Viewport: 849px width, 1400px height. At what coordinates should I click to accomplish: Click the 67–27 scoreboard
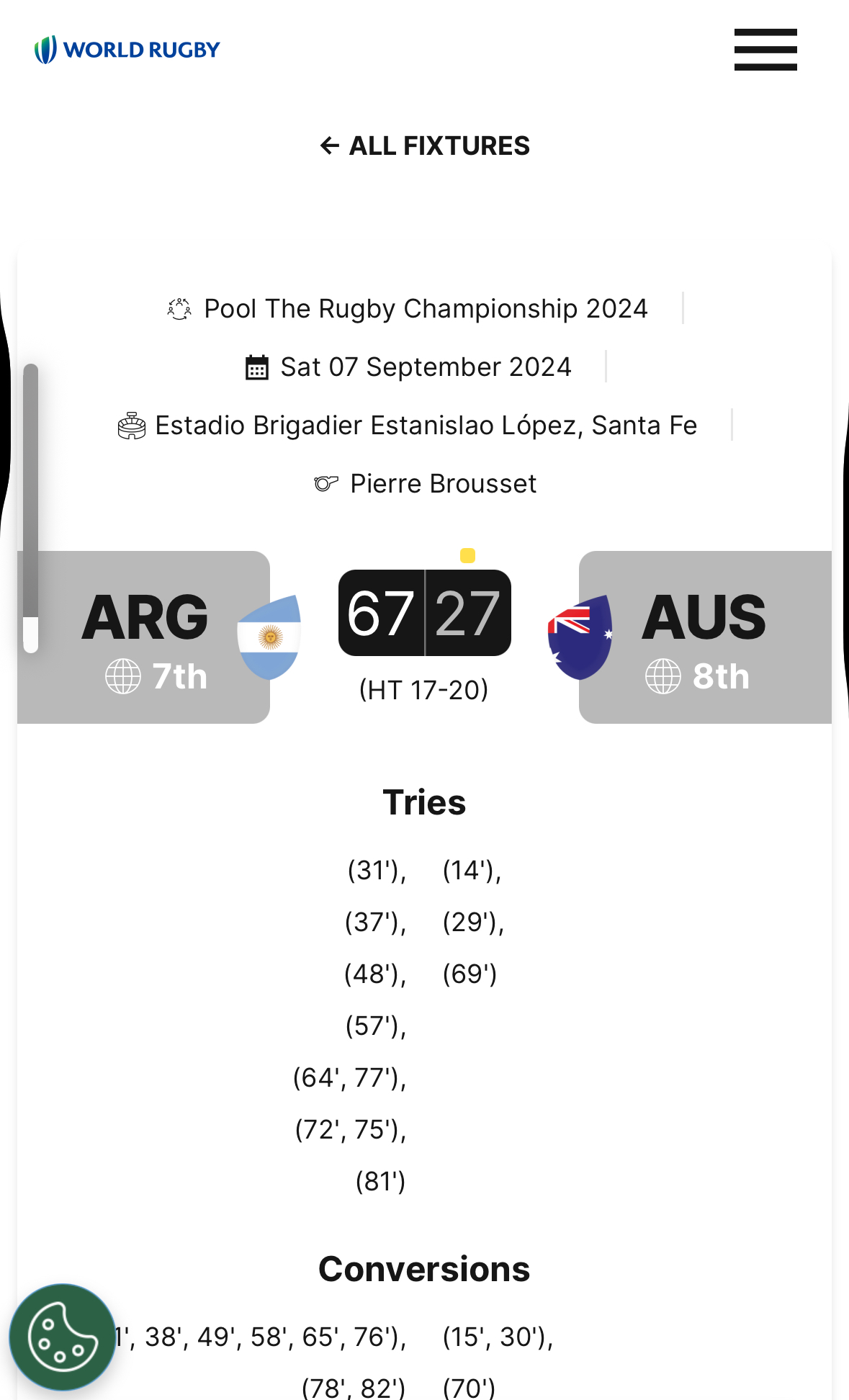pos(424,613)
